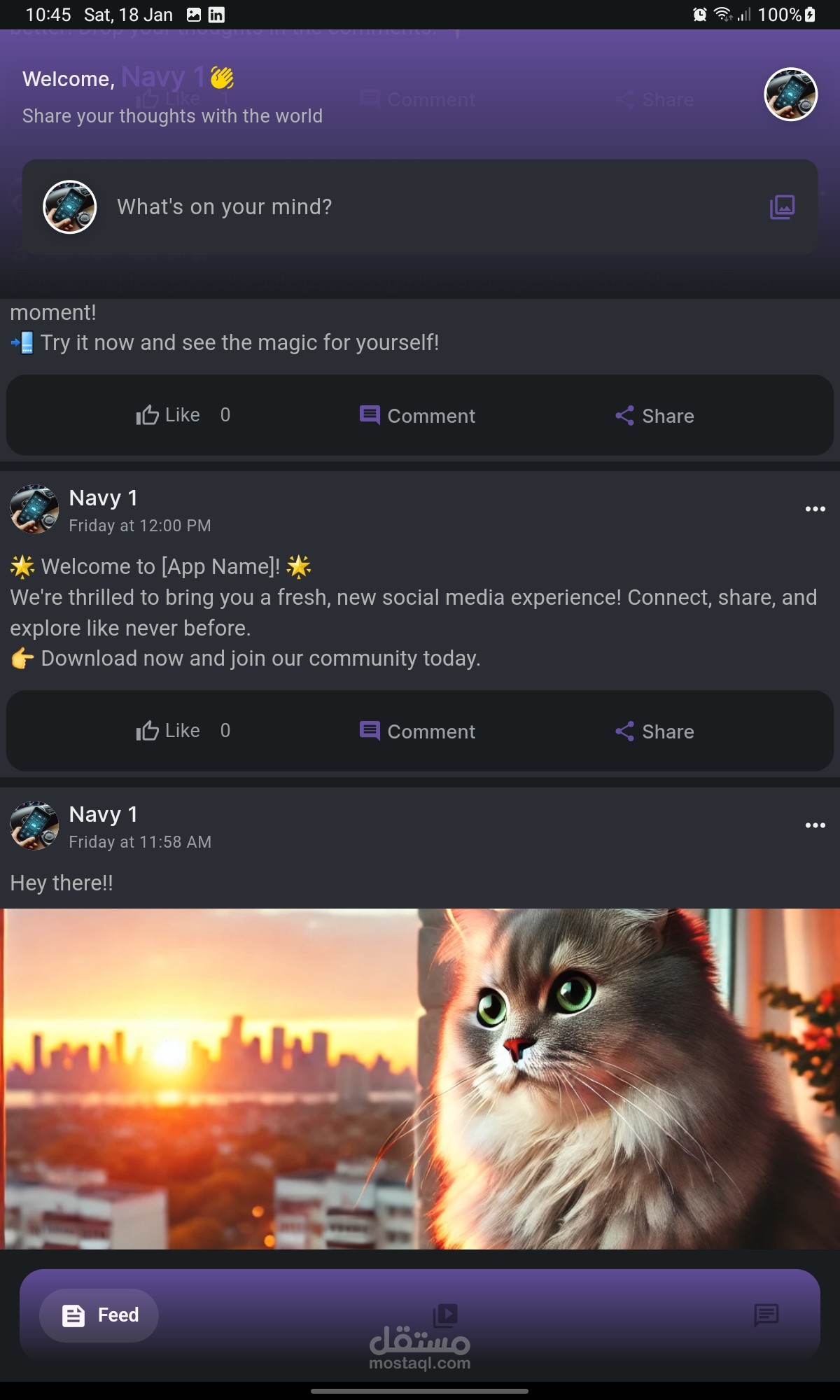Tap the profile avatar in the header
Screen dimensions: 840x1400
791,94
